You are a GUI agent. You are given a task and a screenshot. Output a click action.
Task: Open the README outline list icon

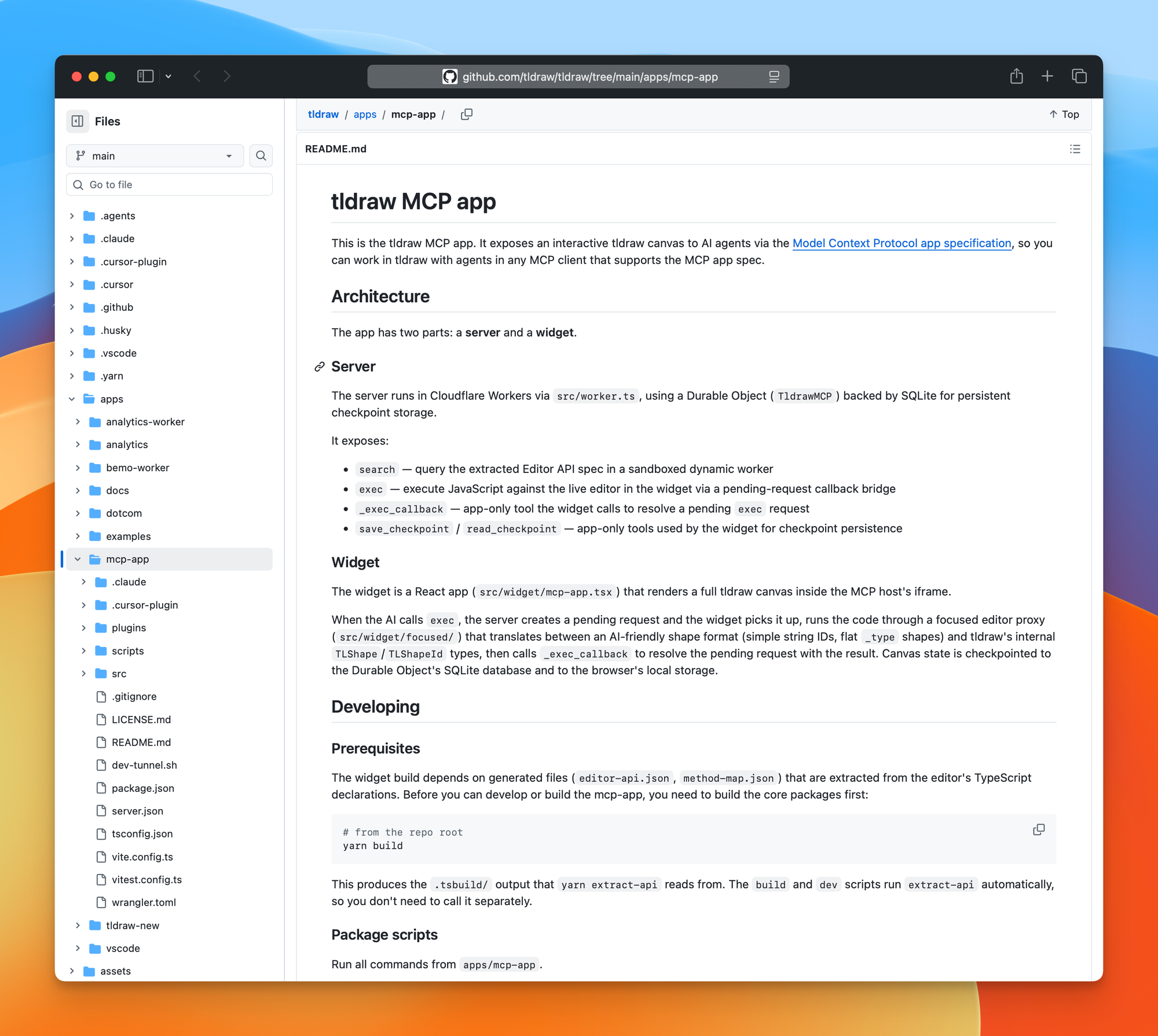1075,149
